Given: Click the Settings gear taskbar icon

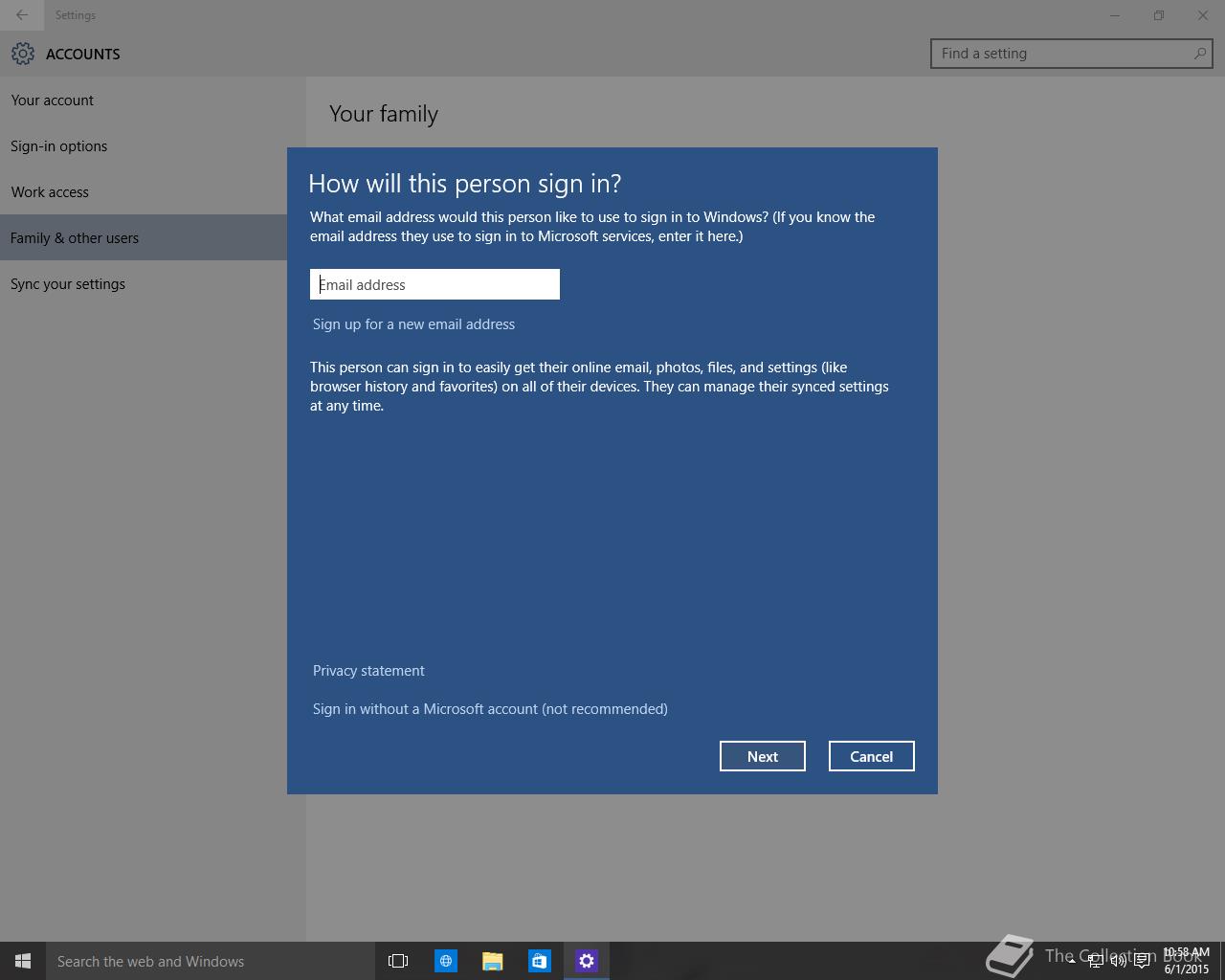Looking at the screenshot, I should click(x=587, y=961).
